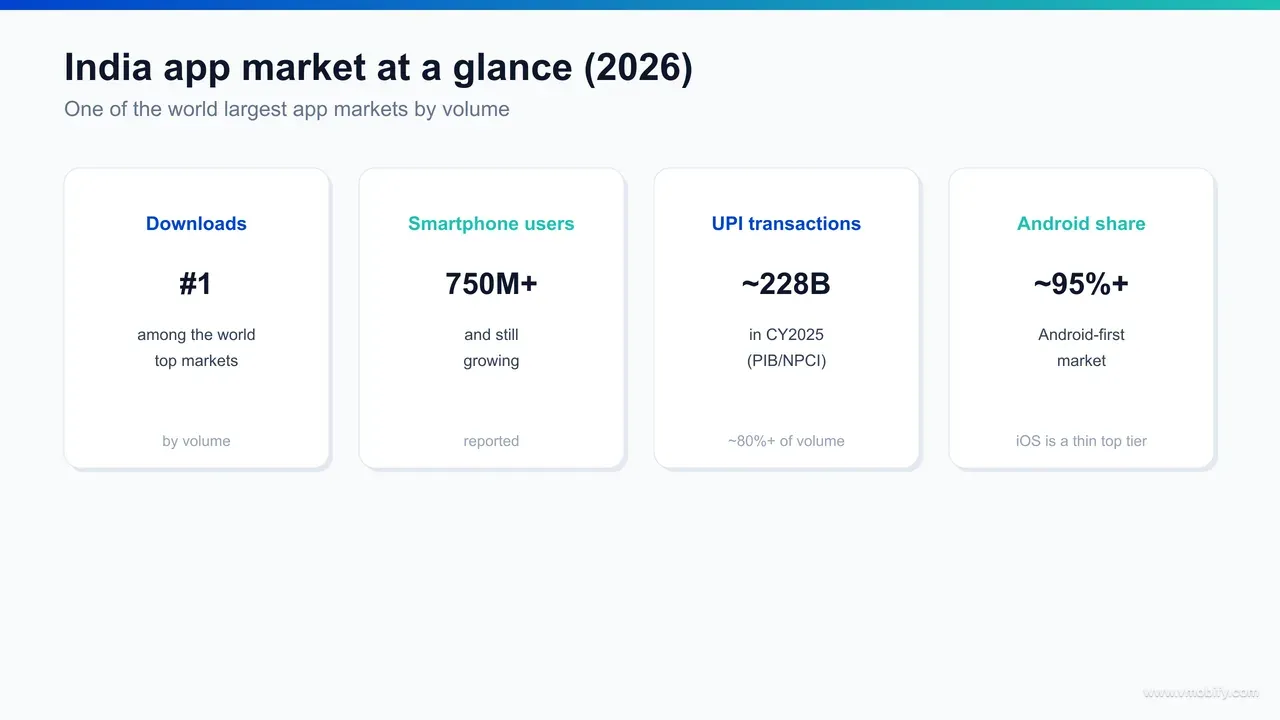Click 'among the world top markets' text
Image resolution: width=1280 pixels, height=720 pixels.
click(196, 347)
